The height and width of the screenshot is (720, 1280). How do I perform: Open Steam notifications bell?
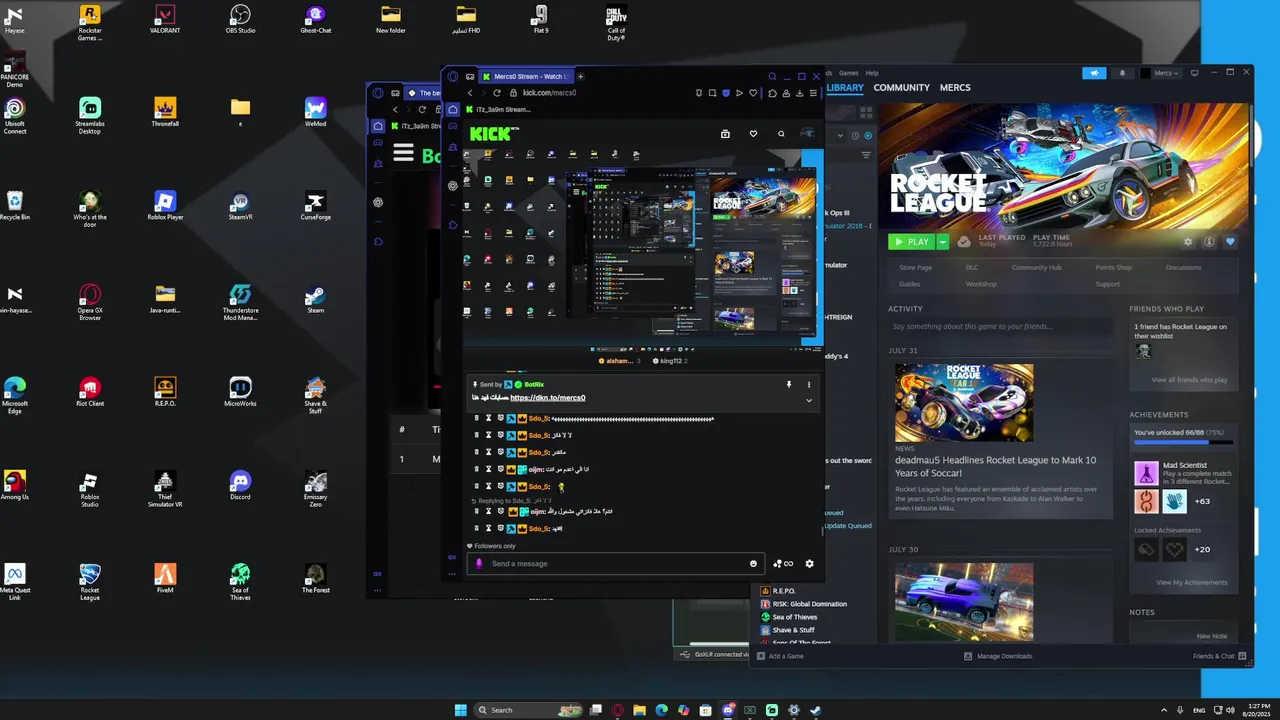(1122, 73)
